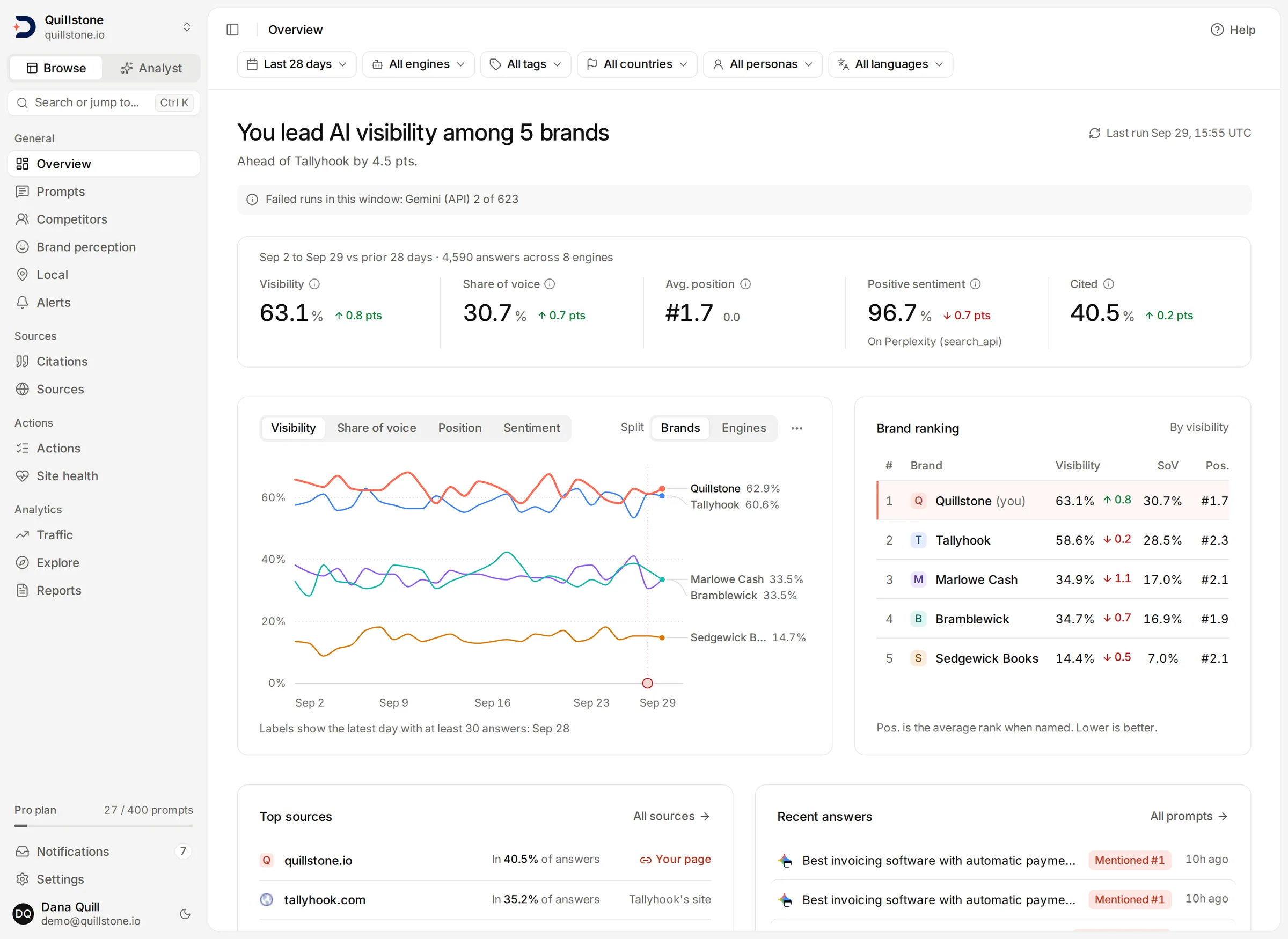Click the info icon next to Avg. position
The height and width of the screenshot is (939, 1288).
[746, 284]
